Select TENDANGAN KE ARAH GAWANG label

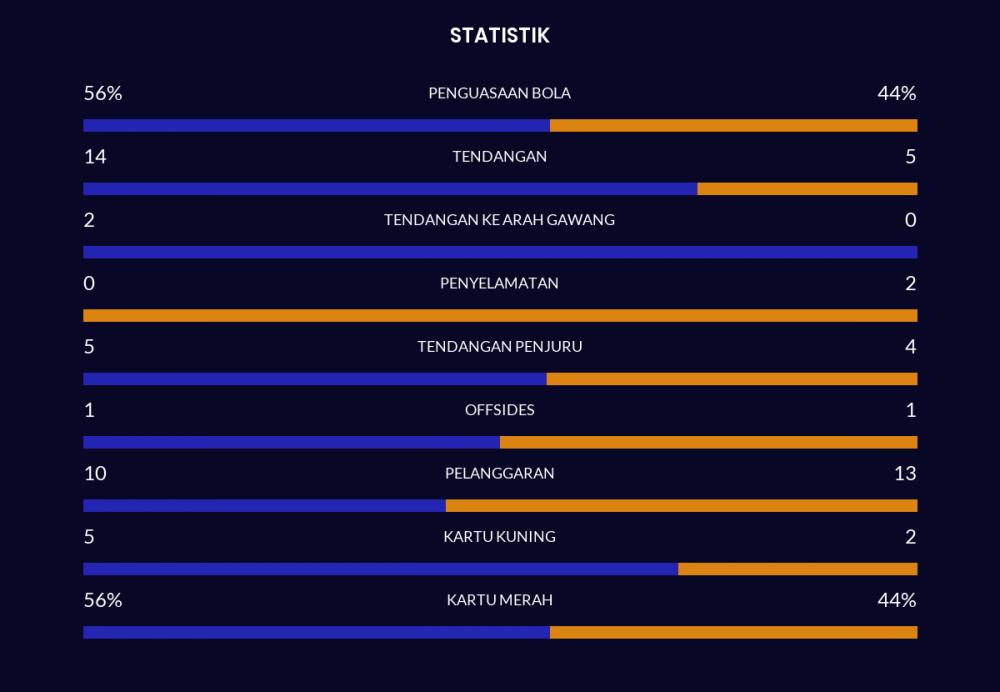point(499,220)
